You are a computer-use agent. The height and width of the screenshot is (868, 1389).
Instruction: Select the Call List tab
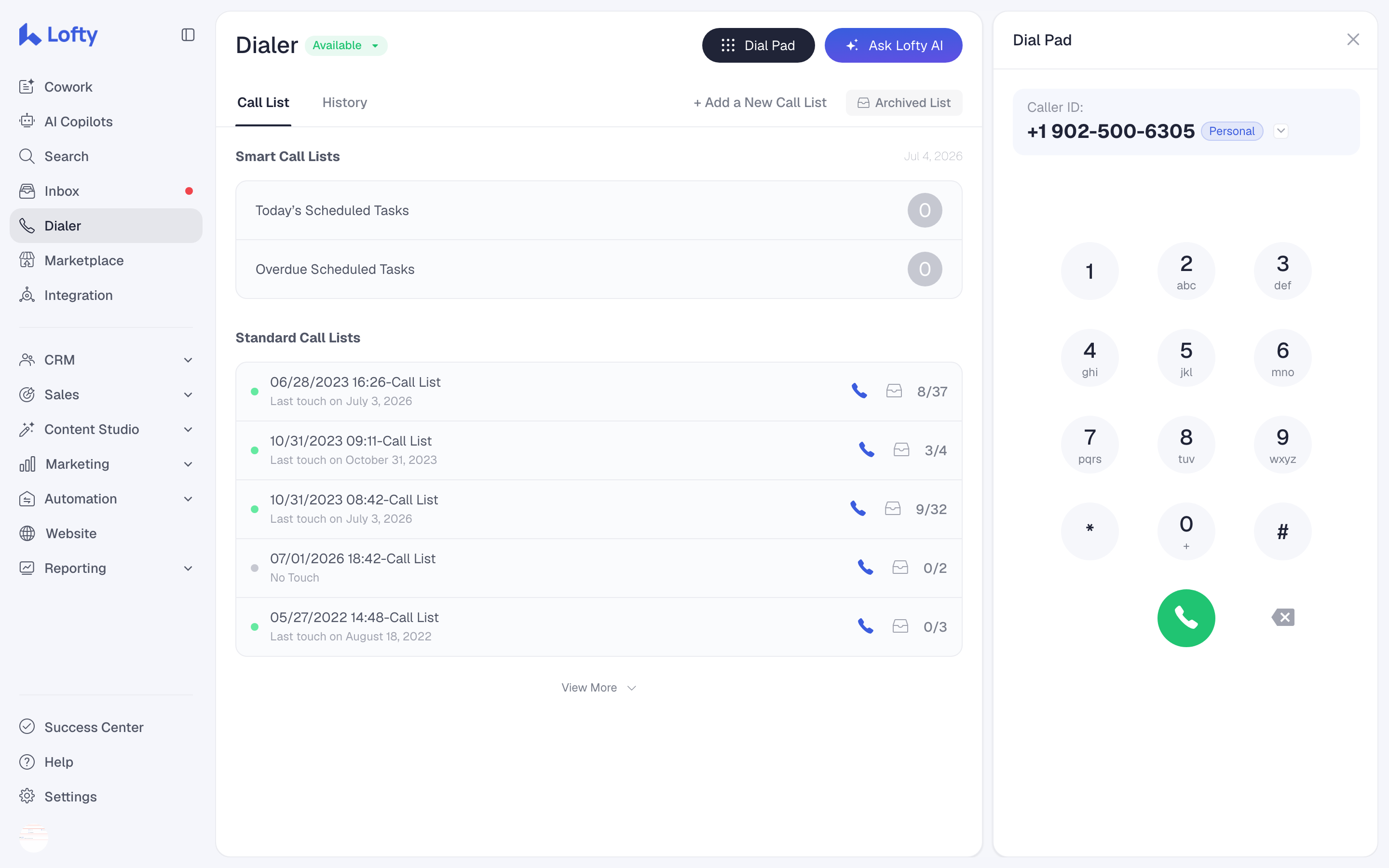tap(263, 103)
